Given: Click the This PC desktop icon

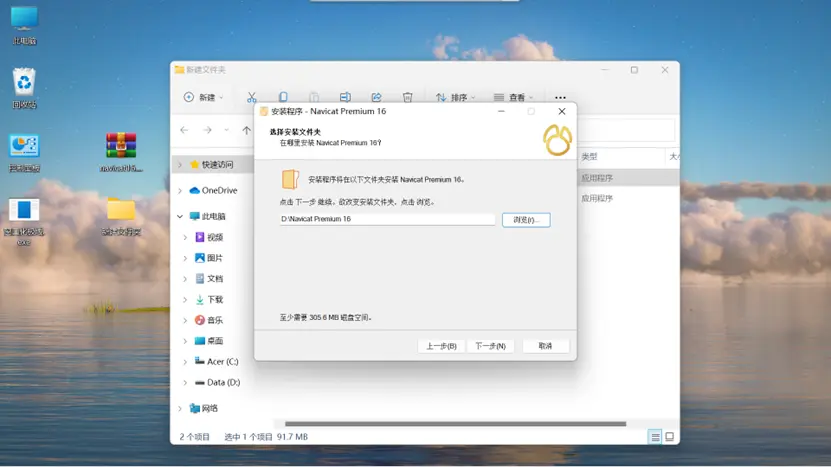Looking at the screenshot, I should (x=24, y=20).
